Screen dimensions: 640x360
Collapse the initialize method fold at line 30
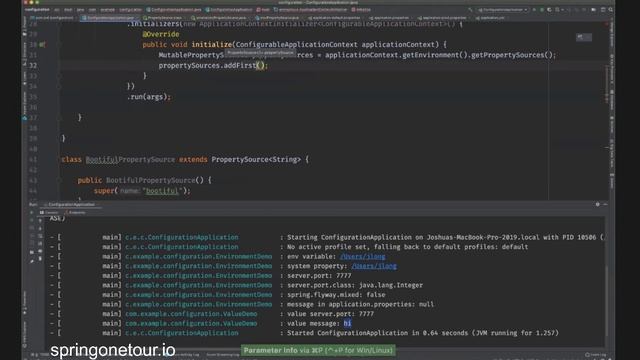[x=60, y=44]
